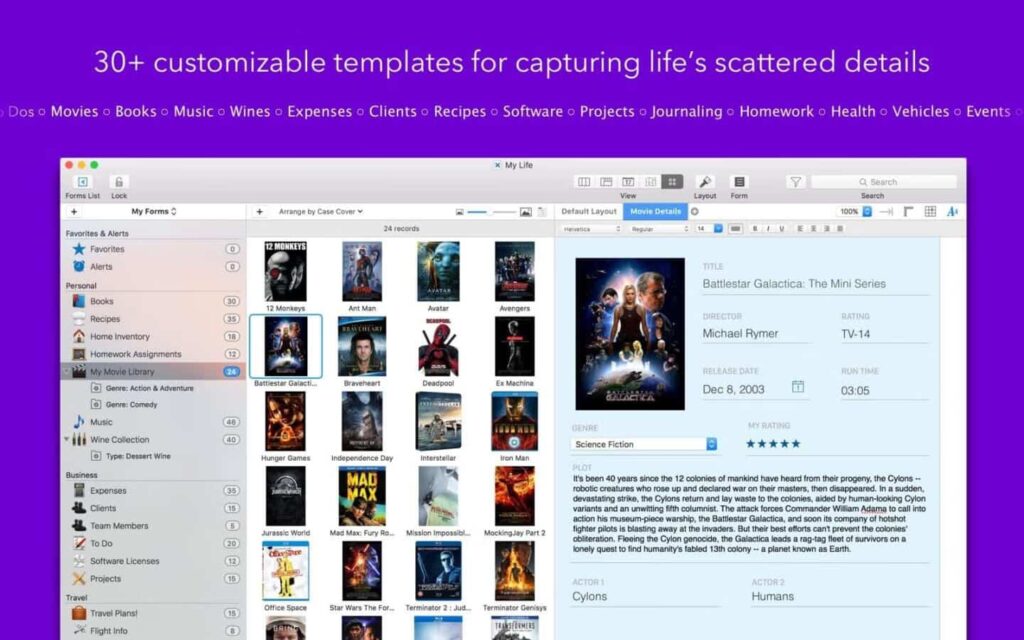Toggle italic text formatting
Screen dimensions: 1024x640
[x=767, y=228]
